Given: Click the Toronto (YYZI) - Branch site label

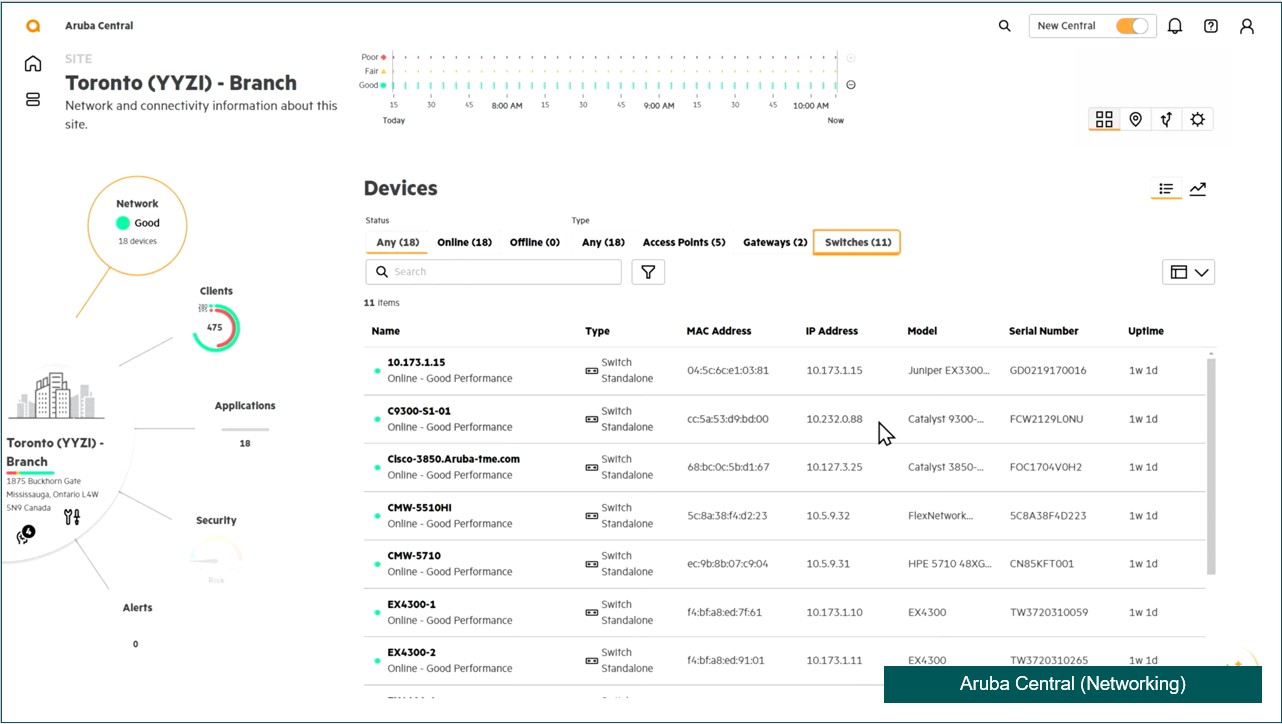Looking at the screenshot, I should coord(55,452).
